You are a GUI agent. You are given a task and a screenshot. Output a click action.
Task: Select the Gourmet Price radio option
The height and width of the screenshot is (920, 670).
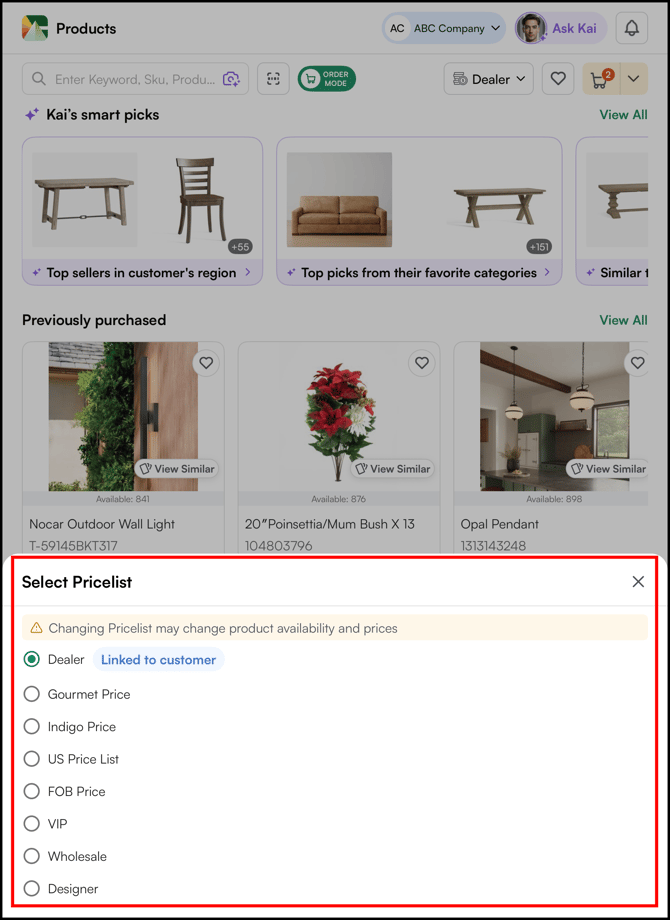[x=32, y=694]
